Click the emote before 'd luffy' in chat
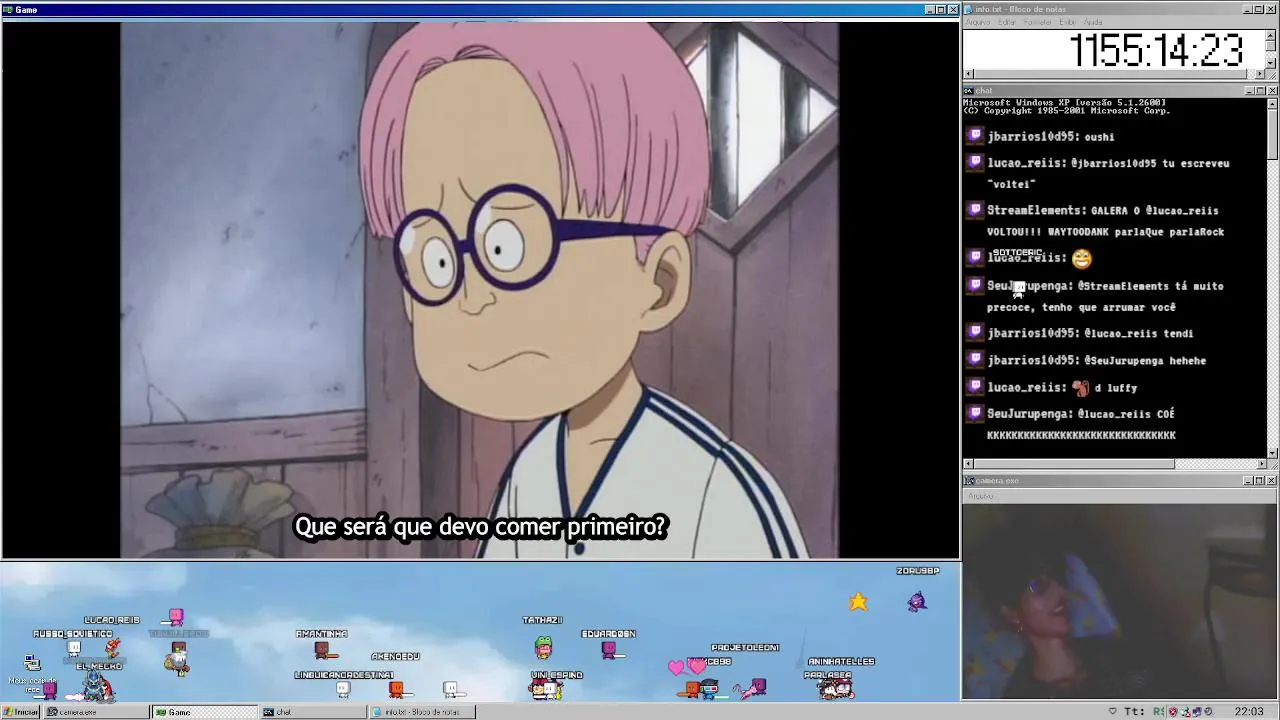This screenshot has height=720, width=1280. 1081,387
